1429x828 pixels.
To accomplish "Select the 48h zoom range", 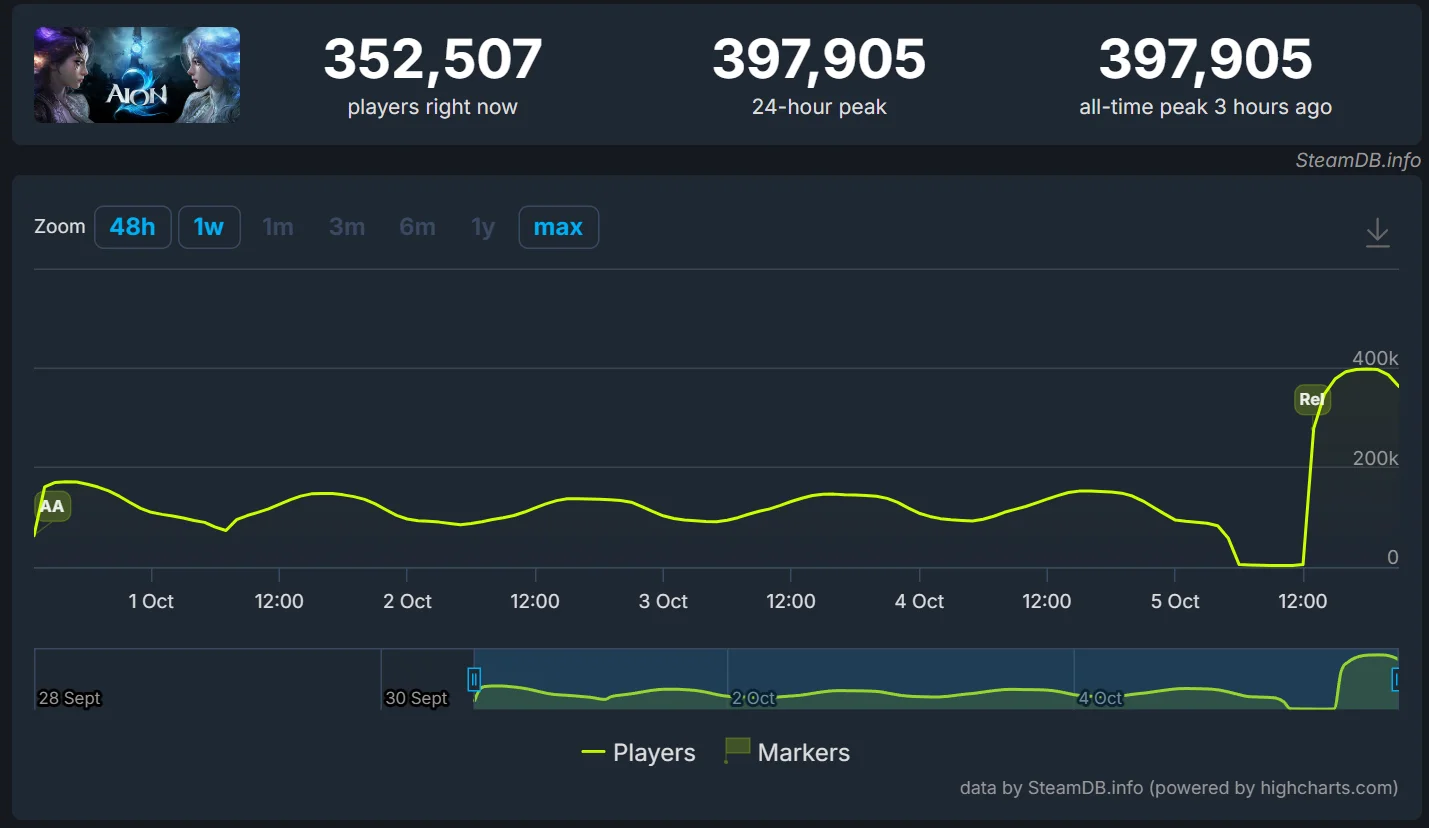I will tap(133, 227).
